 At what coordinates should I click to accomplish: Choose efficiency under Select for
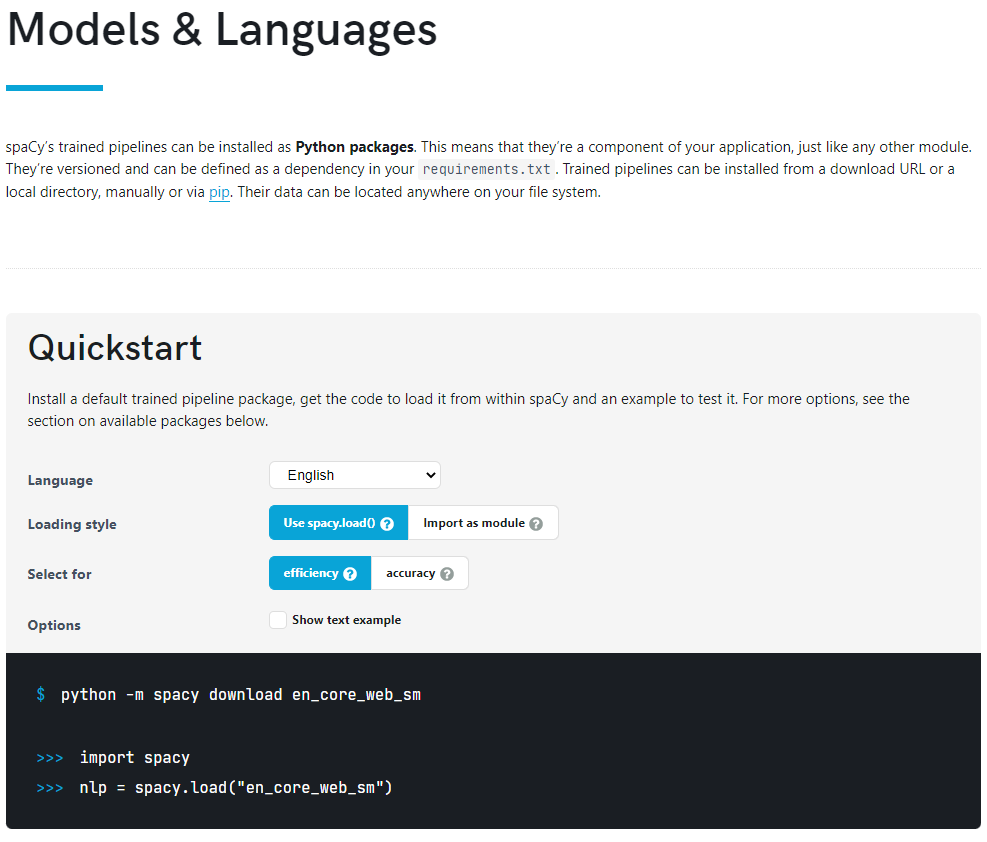click(x=320, y=573)
